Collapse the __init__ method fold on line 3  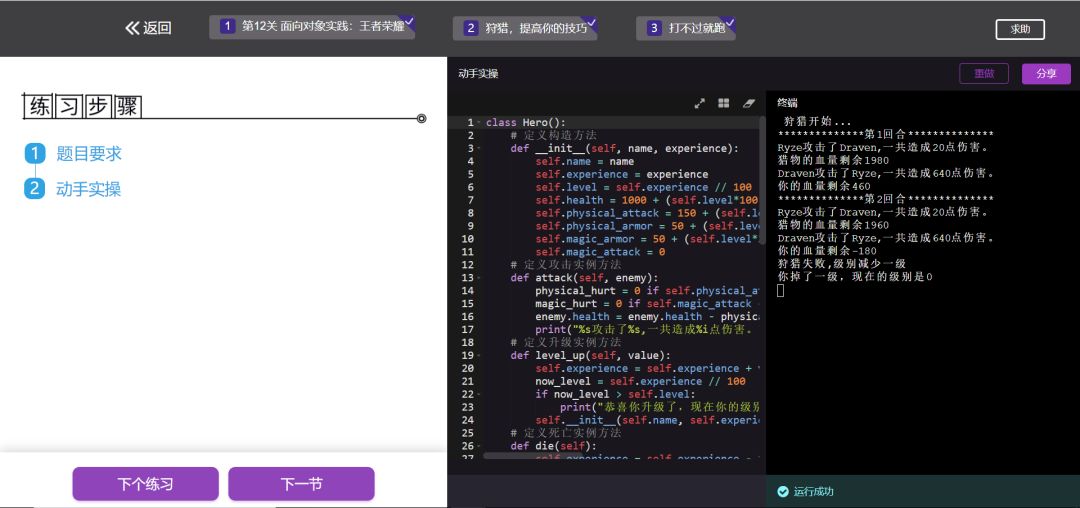(x=480, y=149)
